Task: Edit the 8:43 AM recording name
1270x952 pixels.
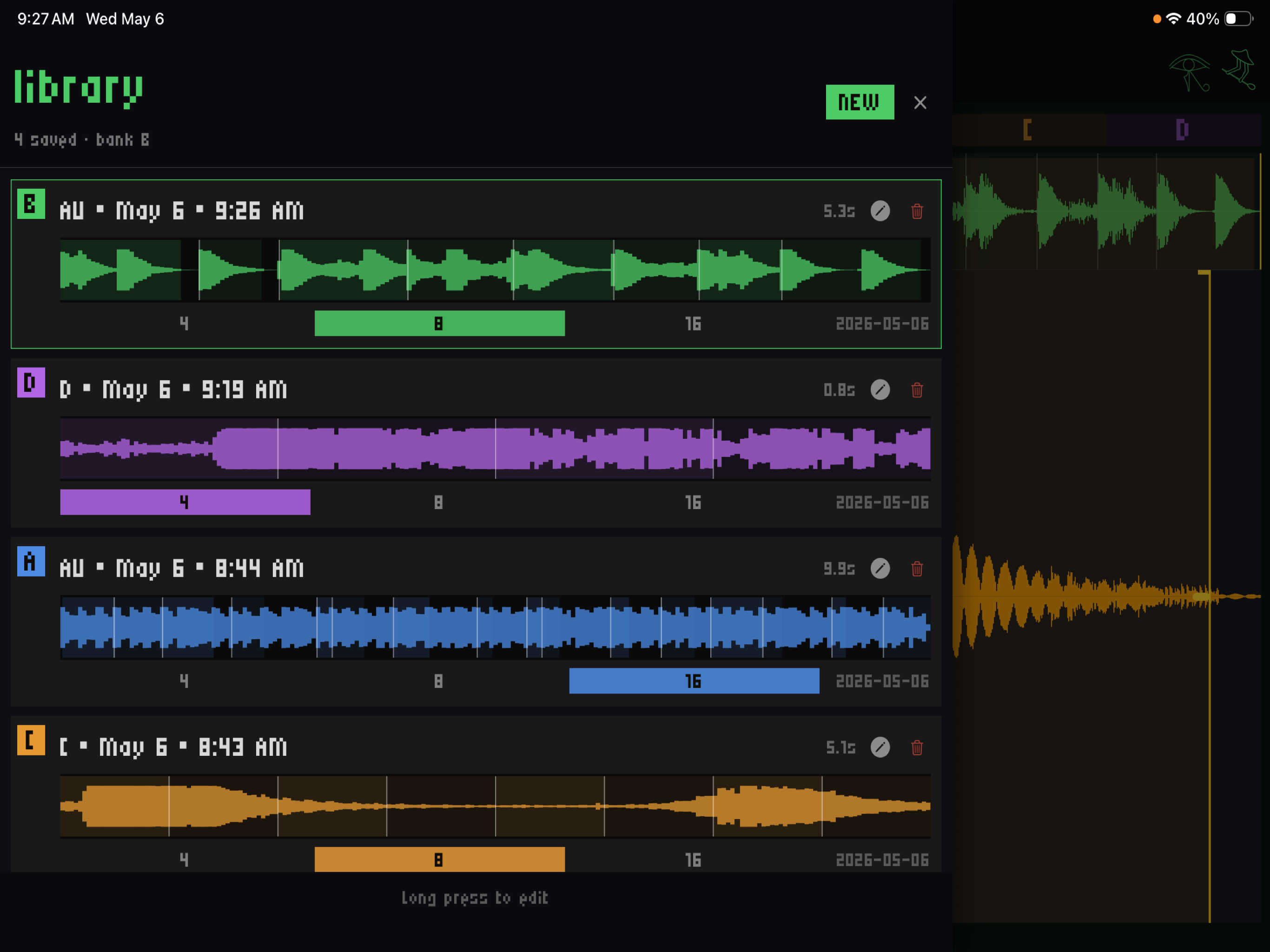Action: click(880, 747)
